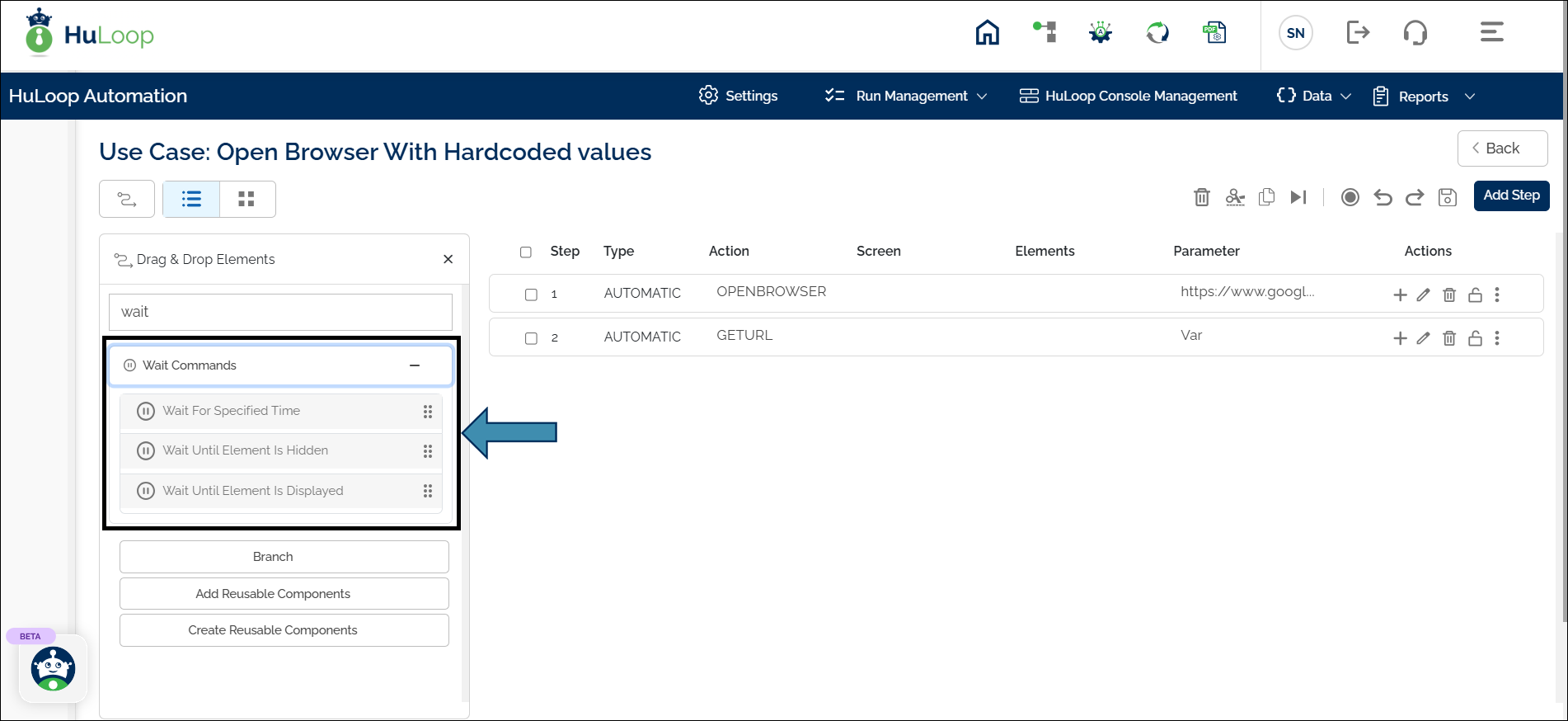The width and height of the screenshot is (1568, 721).
Task: Click the redo arrow icon
Action: click(1415, 197)
